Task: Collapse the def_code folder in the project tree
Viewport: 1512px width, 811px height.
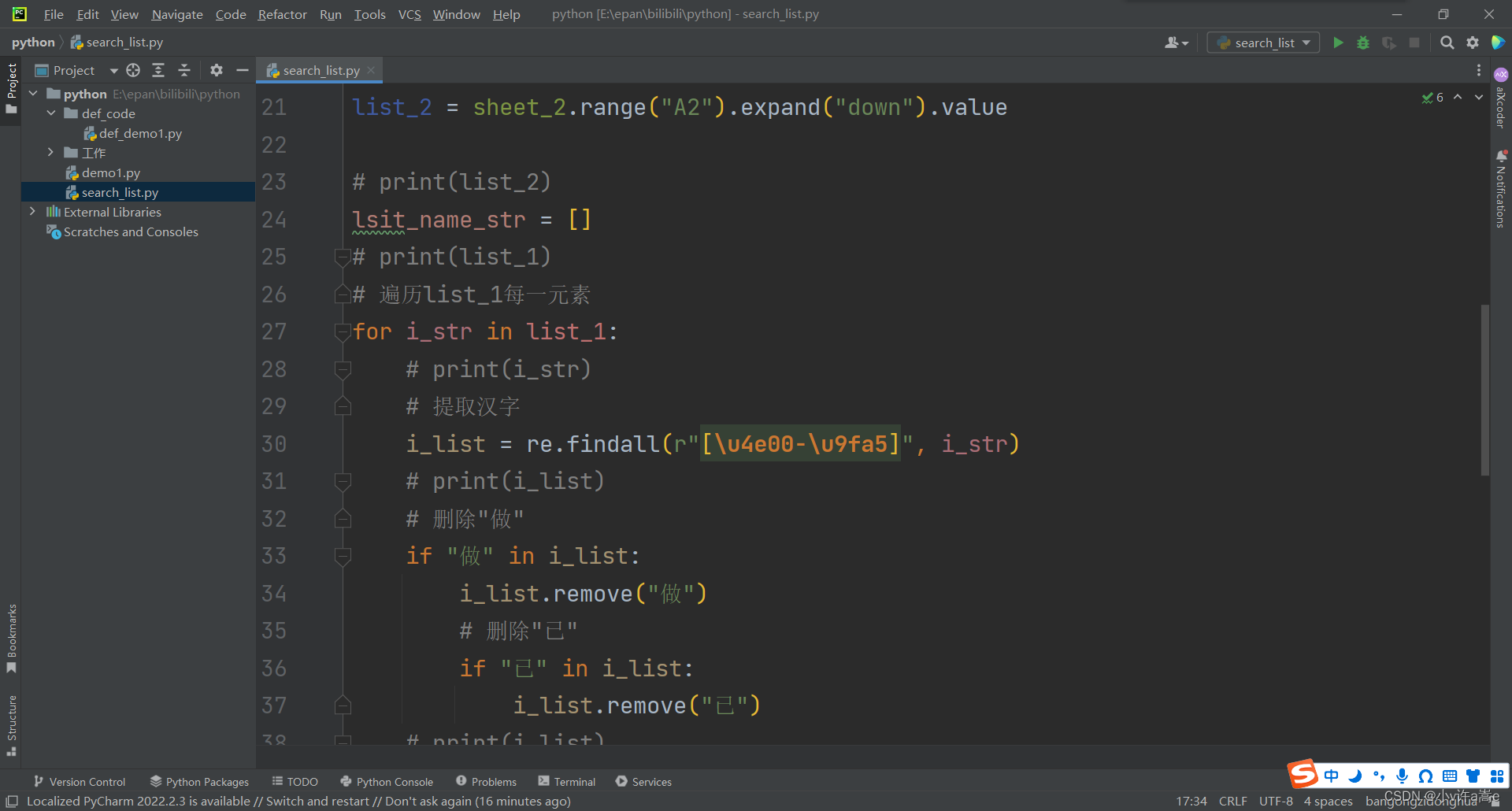Action: (x=52, y=113)
